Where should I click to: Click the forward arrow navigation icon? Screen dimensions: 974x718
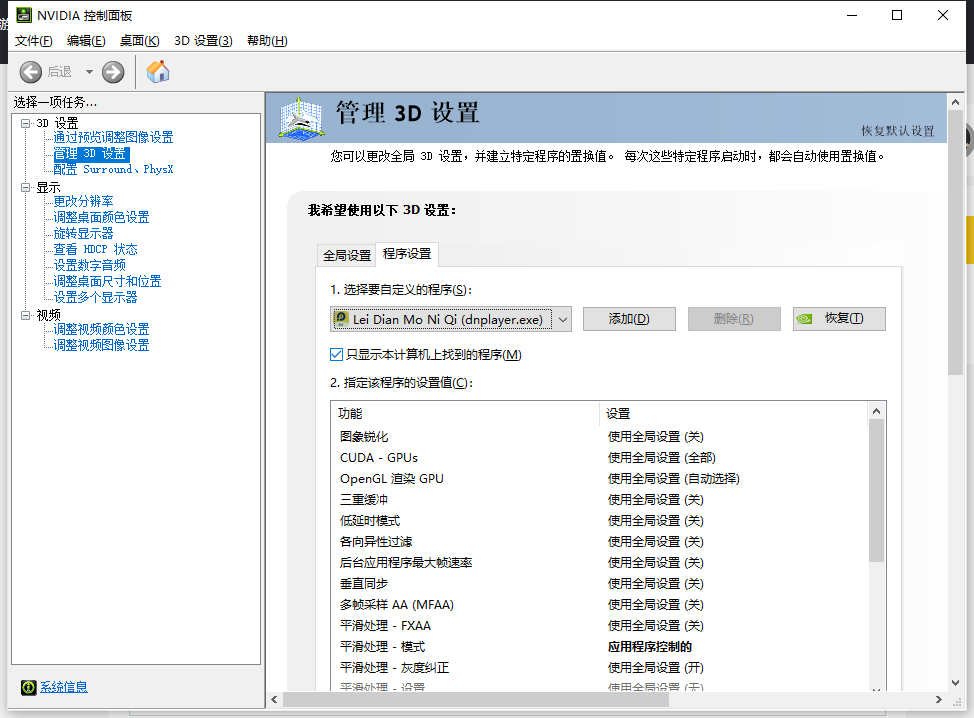(113, 72)
